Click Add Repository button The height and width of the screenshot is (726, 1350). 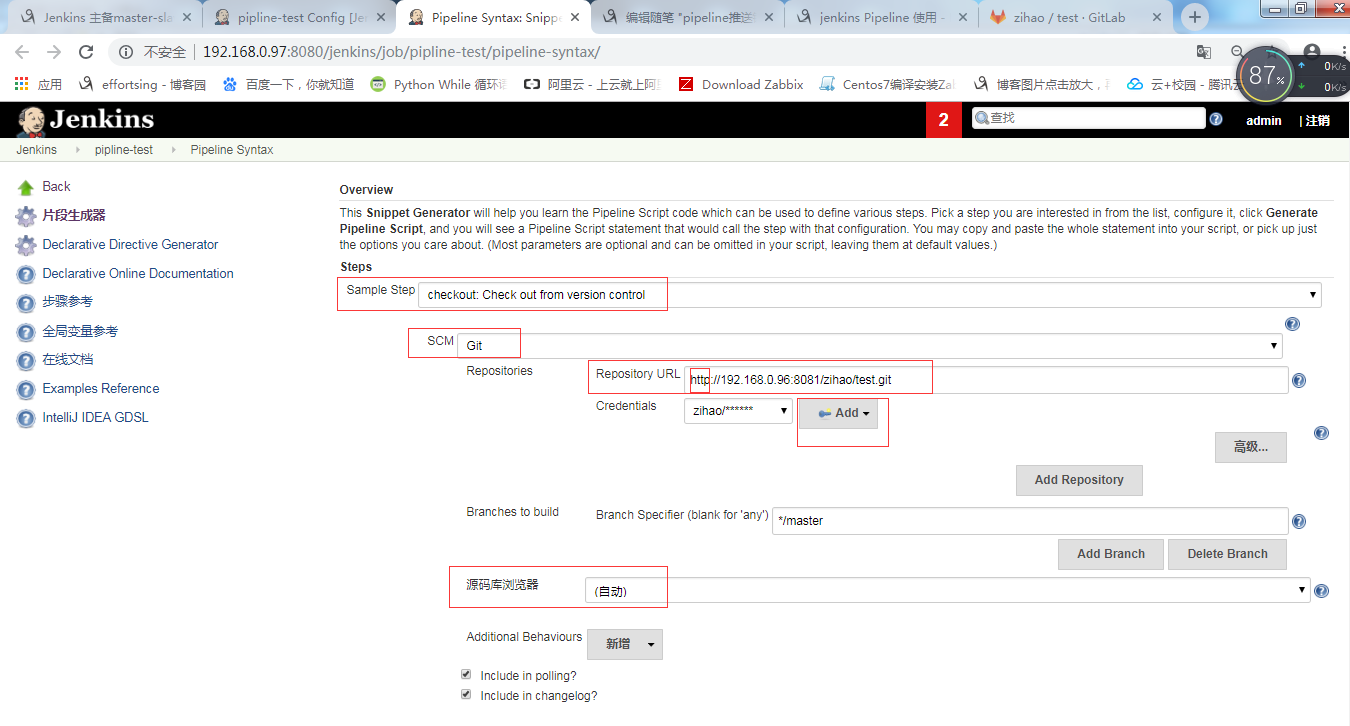(1079, 480)
